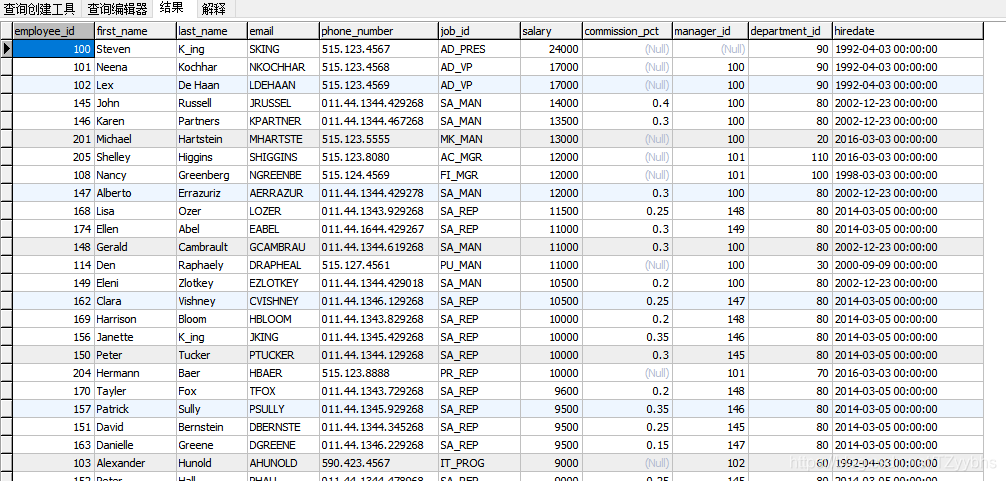Click the salary column header
Viewport: 1006px width, 481px height.
(551, 31)
